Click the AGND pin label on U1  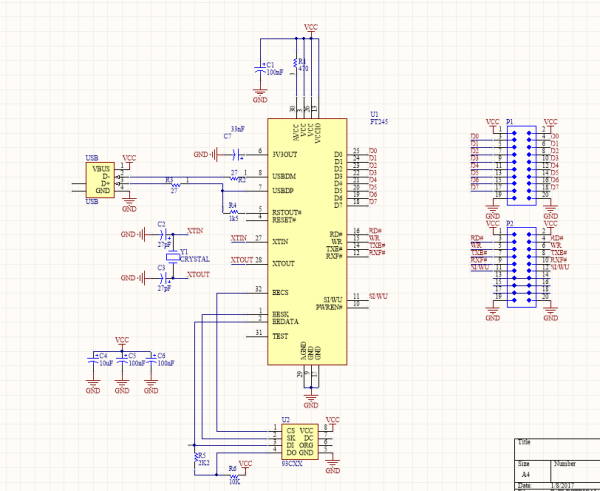[303, 351]
